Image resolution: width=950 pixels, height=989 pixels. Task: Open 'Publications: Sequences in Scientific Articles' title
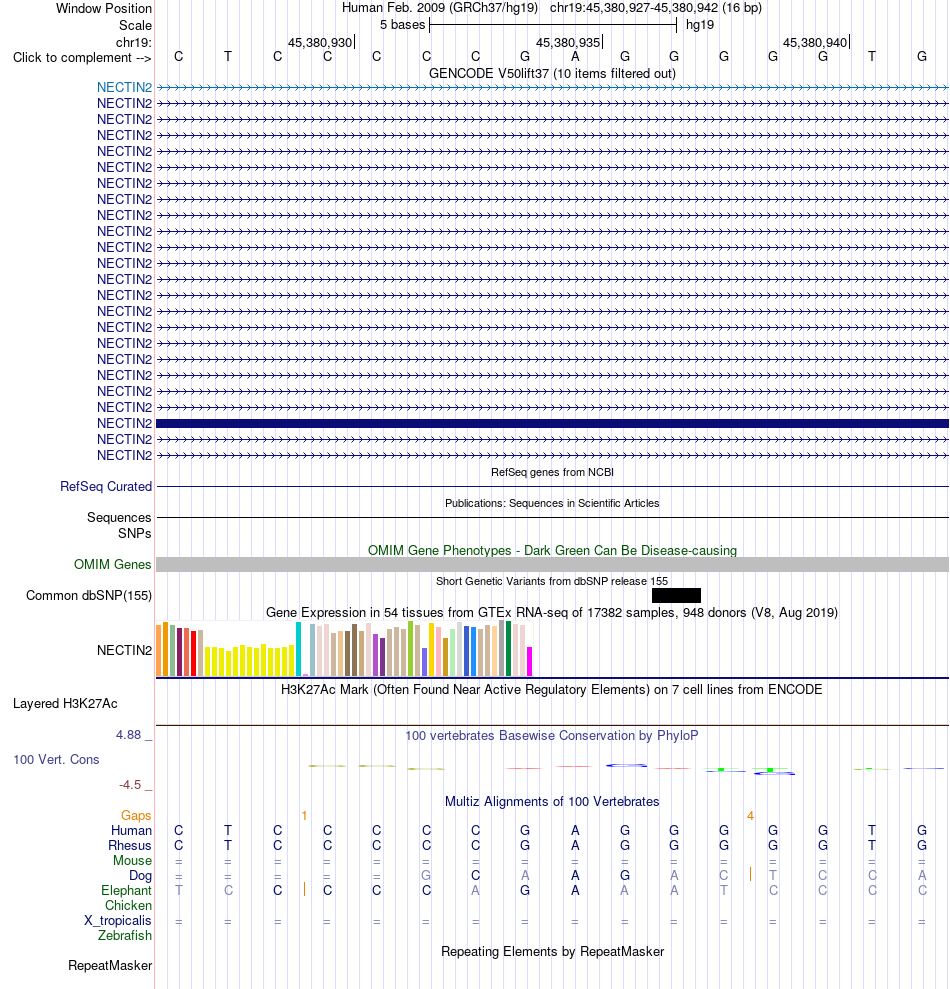point(552,503)
